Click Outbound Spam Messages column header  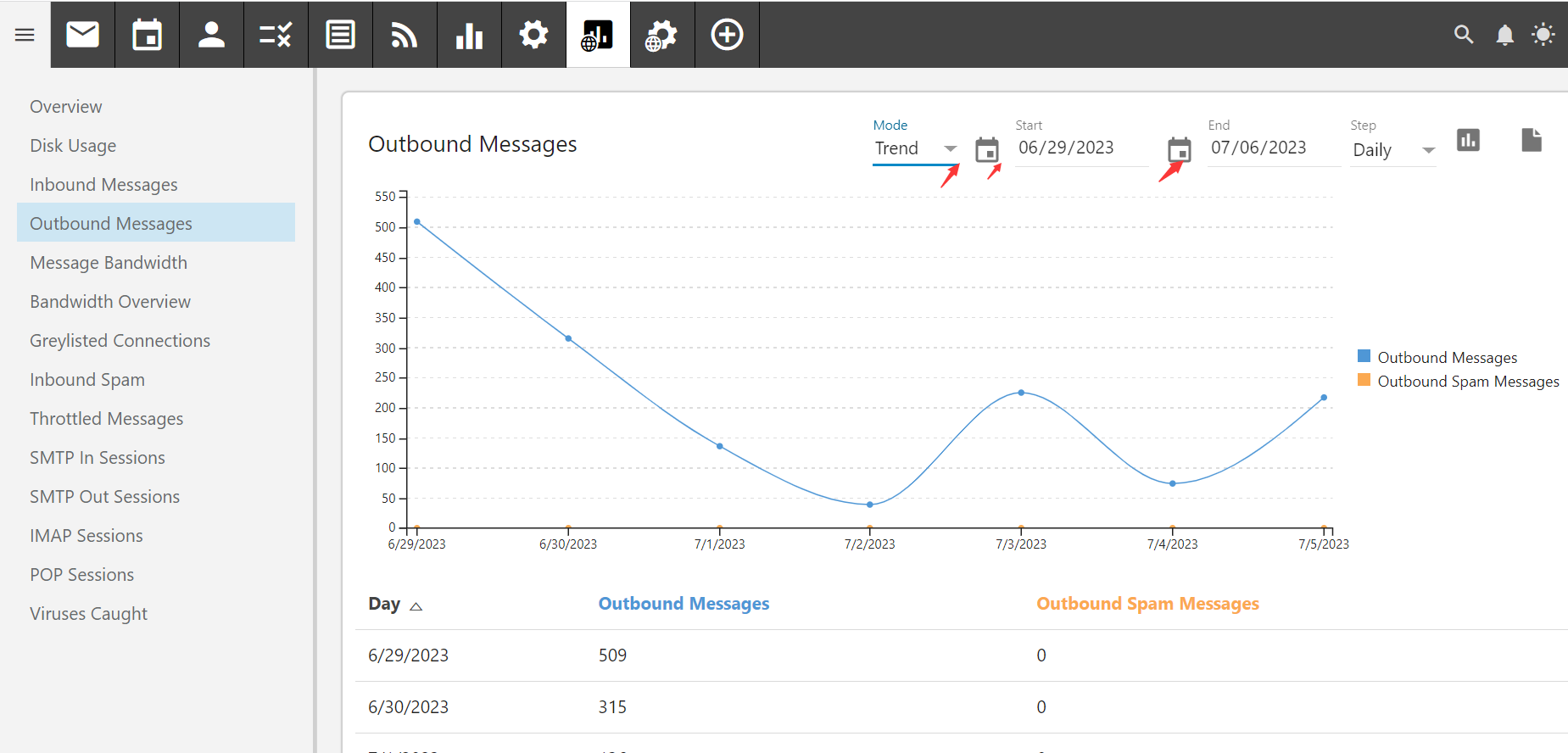tap(1147, 604)
